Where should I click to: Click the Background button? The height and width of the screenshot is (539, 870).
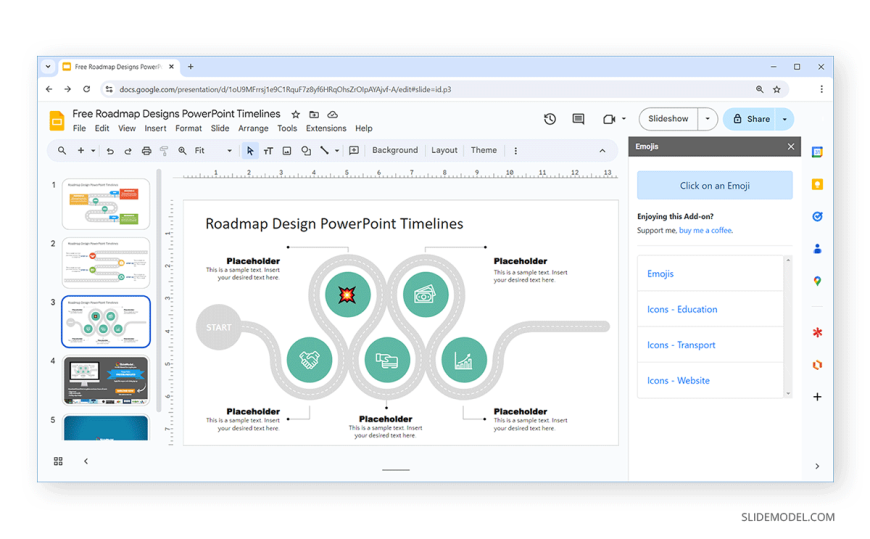click(x=395, y=150)
